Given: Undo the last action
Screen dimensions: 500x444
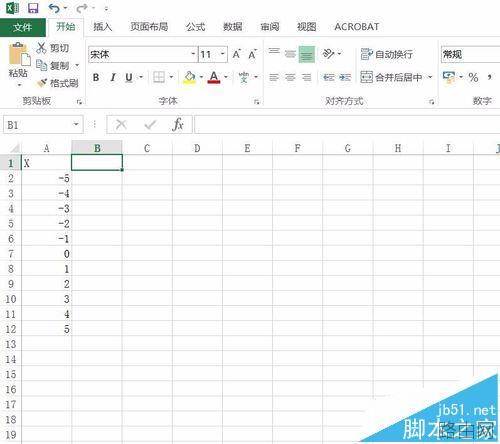Looking at the screenshot, I should click(54, 8).
